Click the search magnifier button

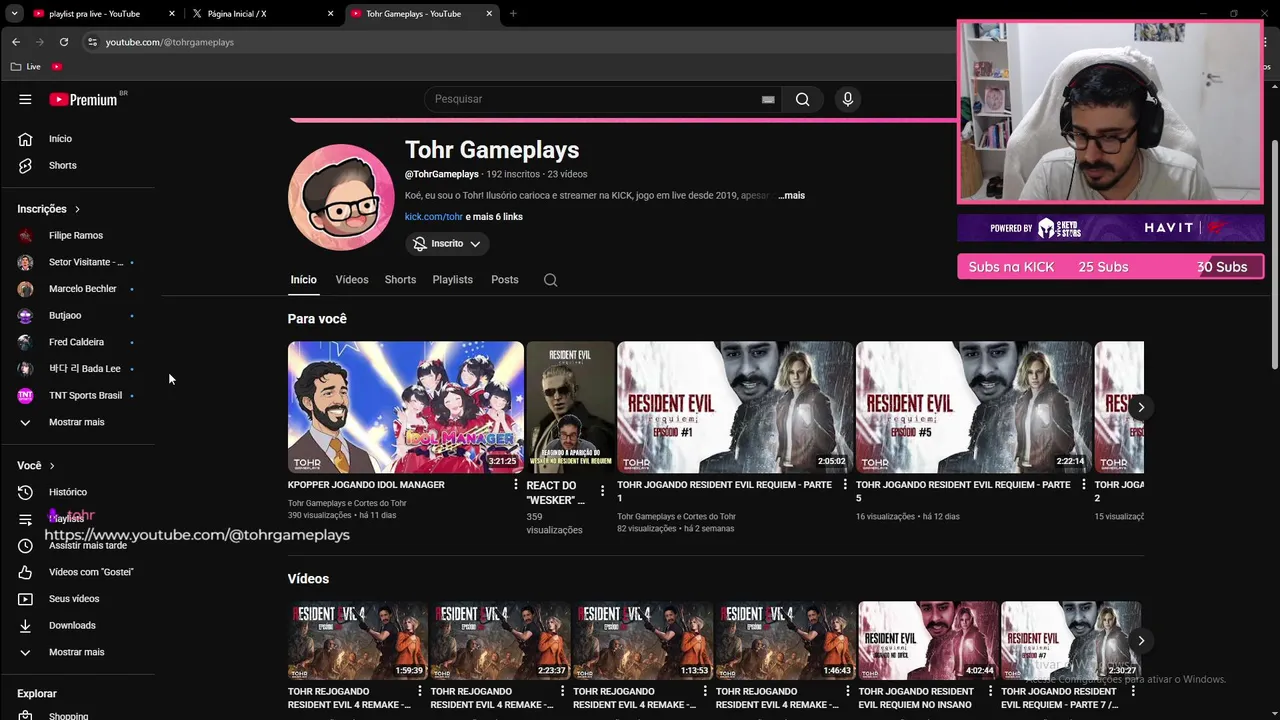[x=802, y=99]
